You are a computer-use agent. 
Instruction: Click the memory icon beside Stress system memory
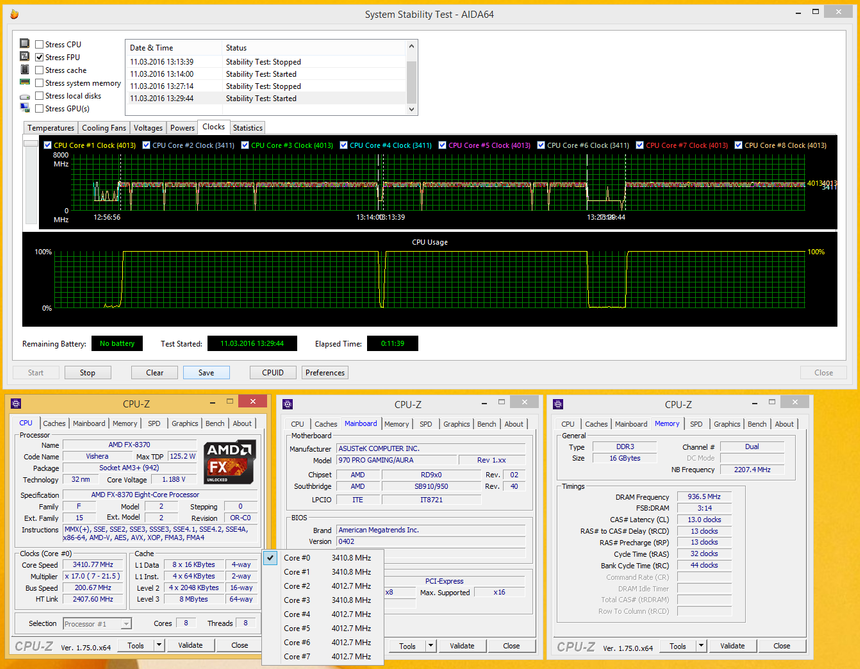tap(24, 82)
